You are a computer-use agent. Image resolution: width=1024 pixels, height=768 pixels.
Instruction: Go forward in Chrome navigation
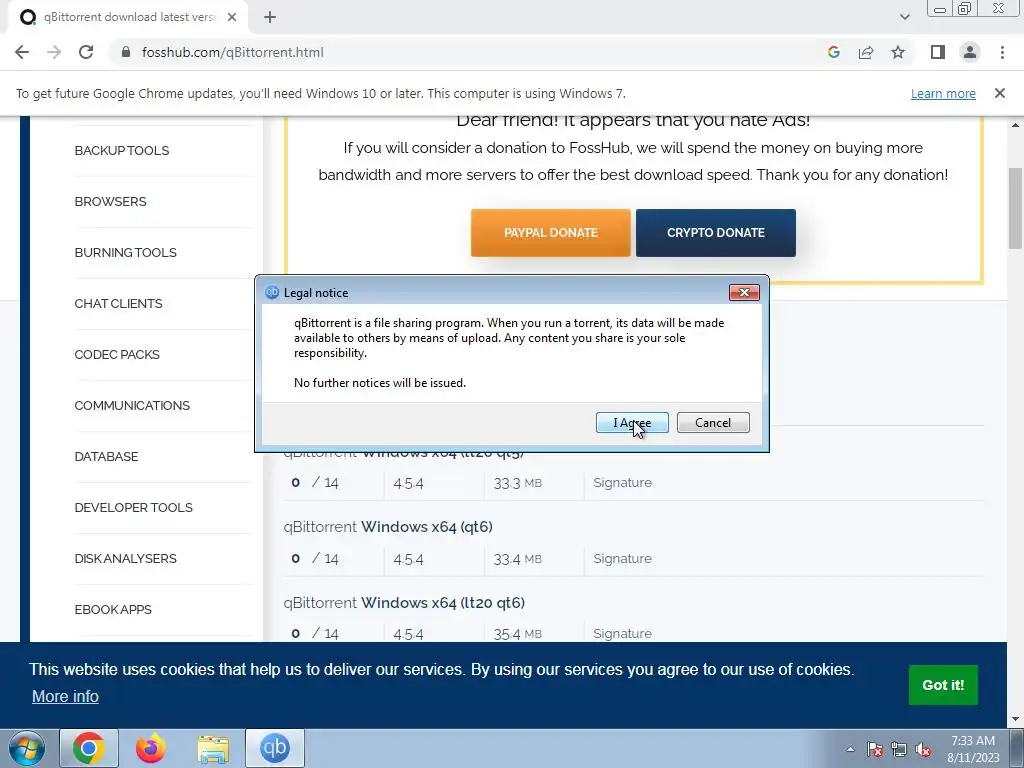coord(54,52)
